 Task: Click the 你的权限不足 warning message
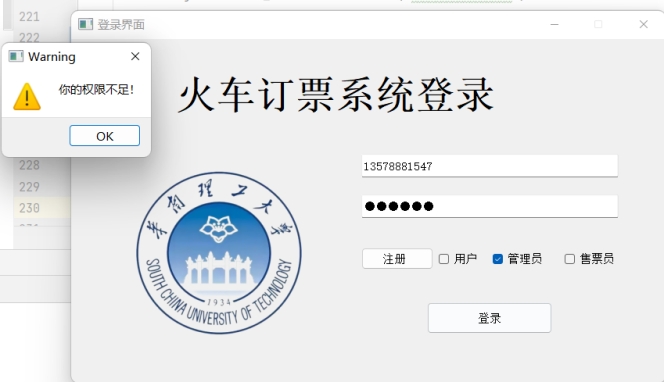pyautogui.click(x=96, y=89)
